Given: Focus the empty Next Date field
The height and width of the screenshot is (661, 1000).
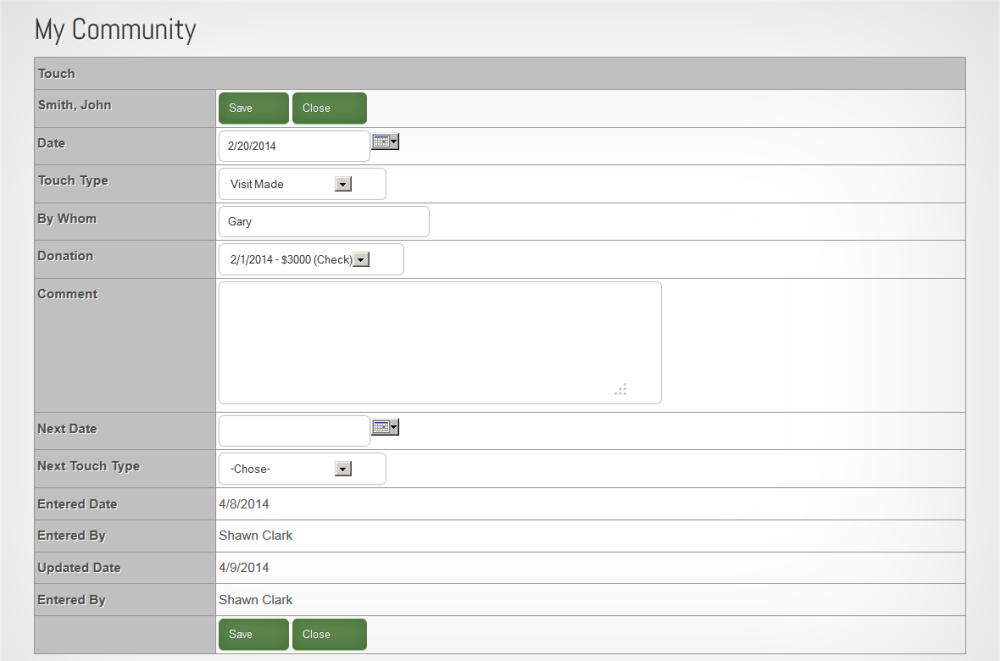Looking at the screenshot, I should (x=293, y=431).
